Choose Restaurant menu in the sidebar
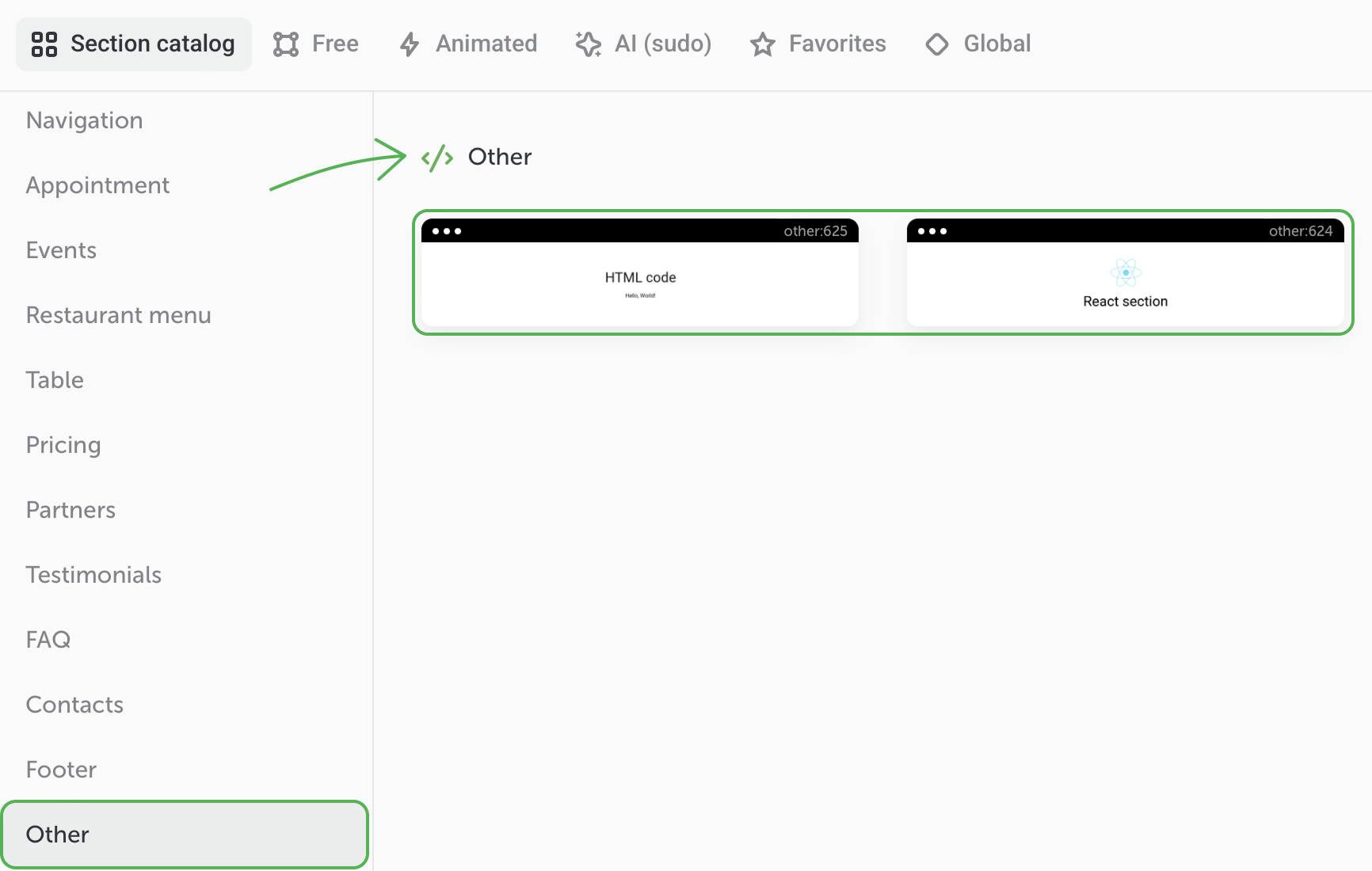 click(x=119, y=315)
